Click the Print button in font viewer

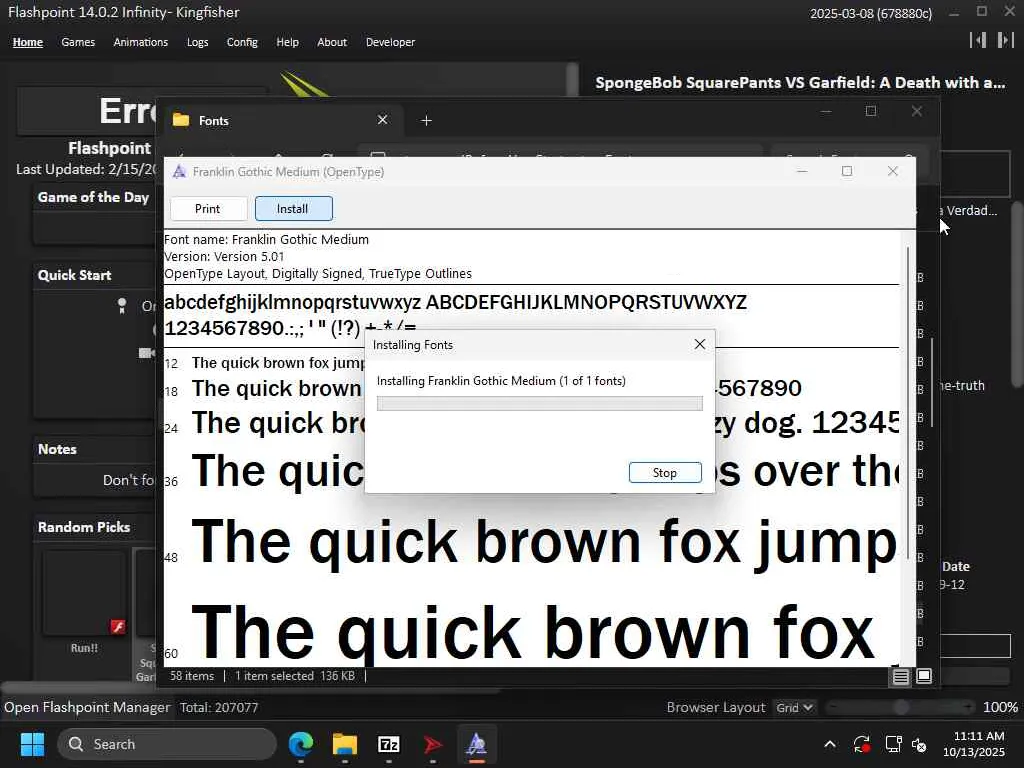pos(208,209)
